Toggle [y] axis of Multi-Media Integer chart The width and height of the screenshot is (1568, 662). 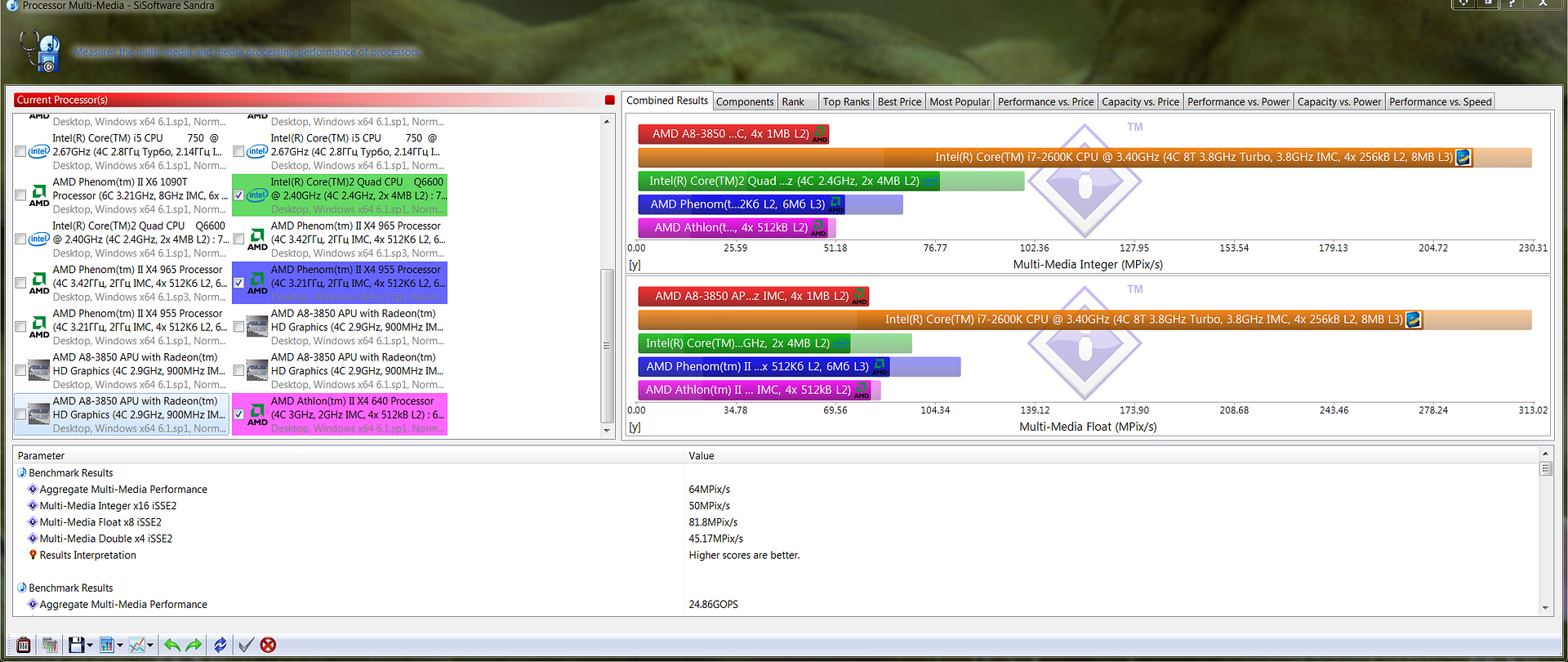(635, 264)
